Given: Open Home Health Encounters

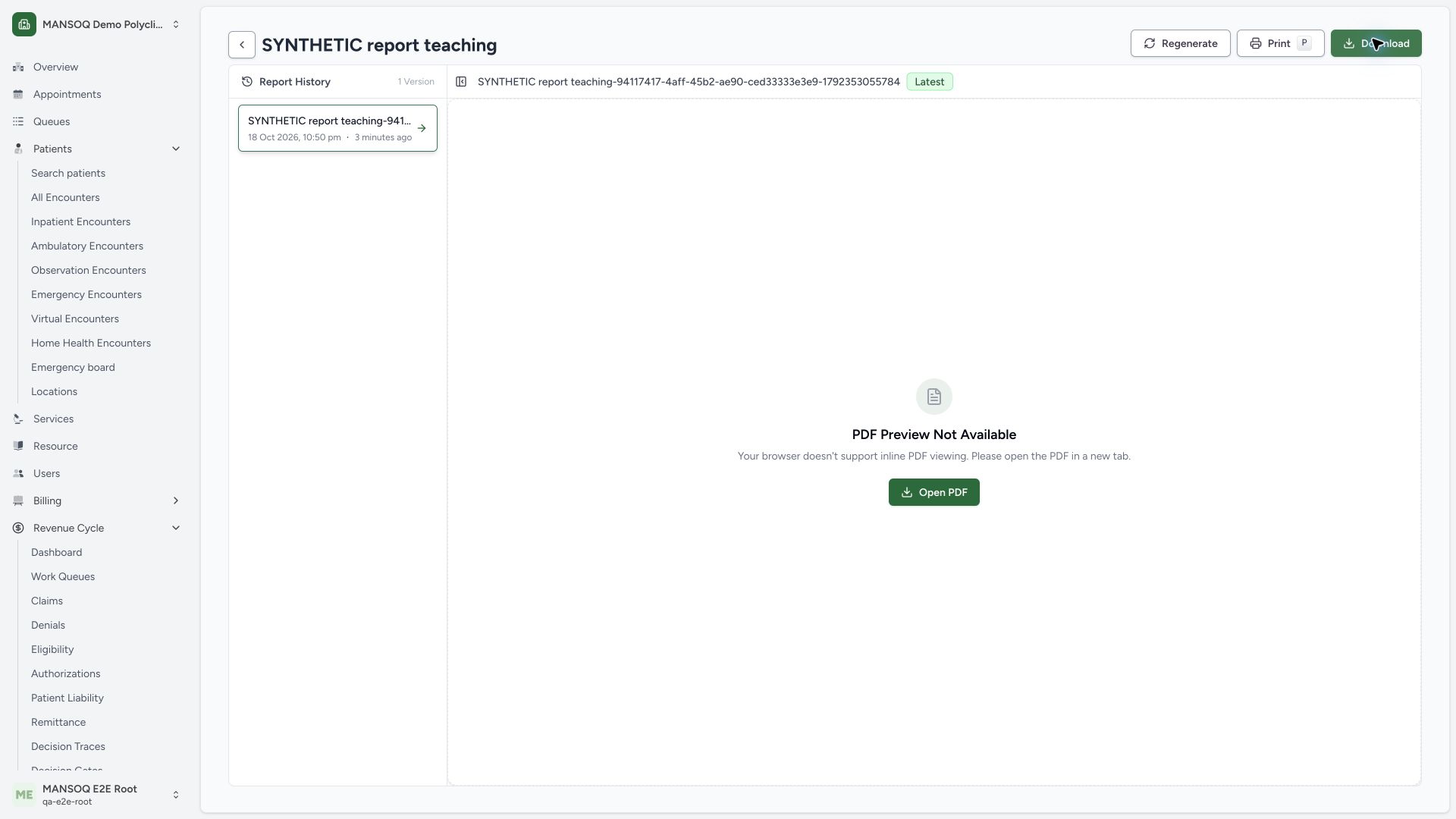Looking at the screenshot, I should 91,343.
